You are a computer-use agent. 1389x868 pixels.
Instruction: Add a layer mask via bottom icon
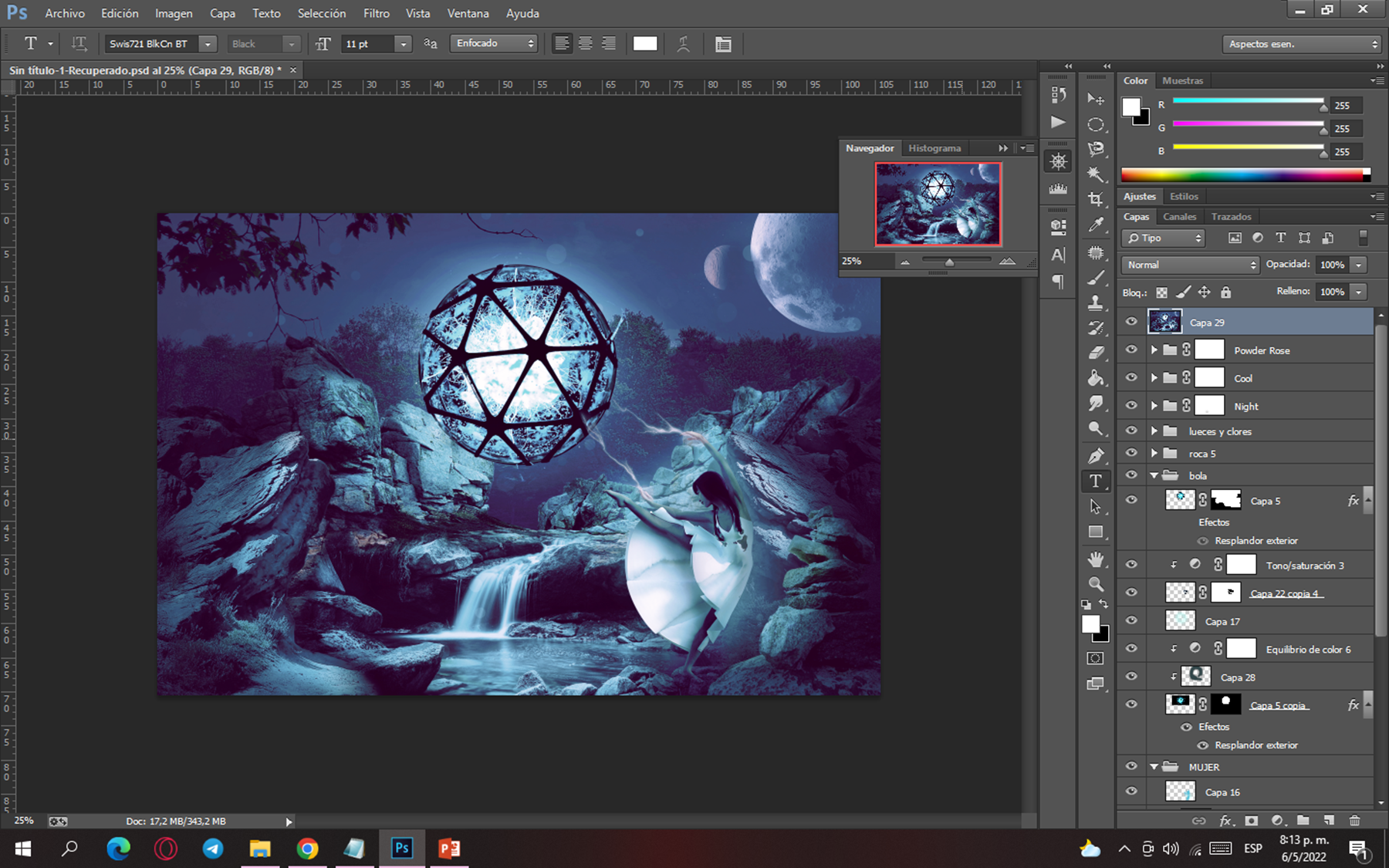coord(1252,820)
